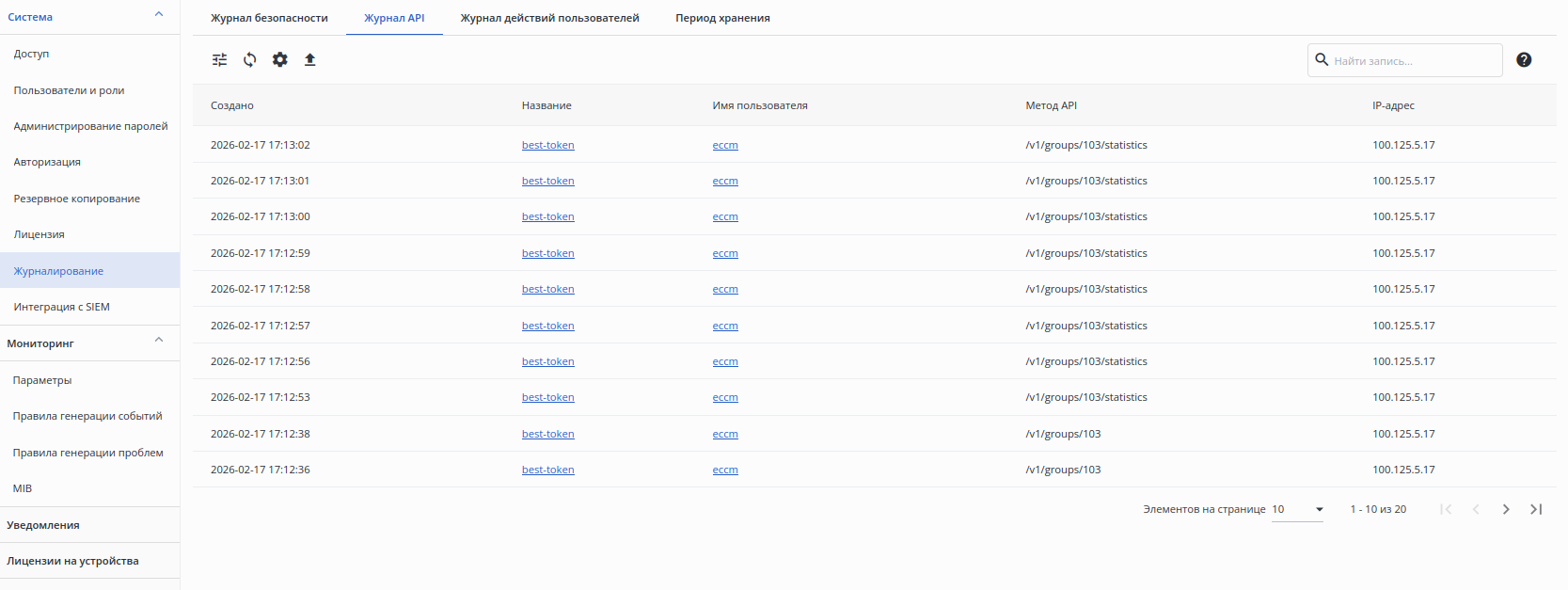The width and height of the screenshot is (1568, 590).
Task: Open the items per page dropdown
Action: click(x=1298, y=509)
